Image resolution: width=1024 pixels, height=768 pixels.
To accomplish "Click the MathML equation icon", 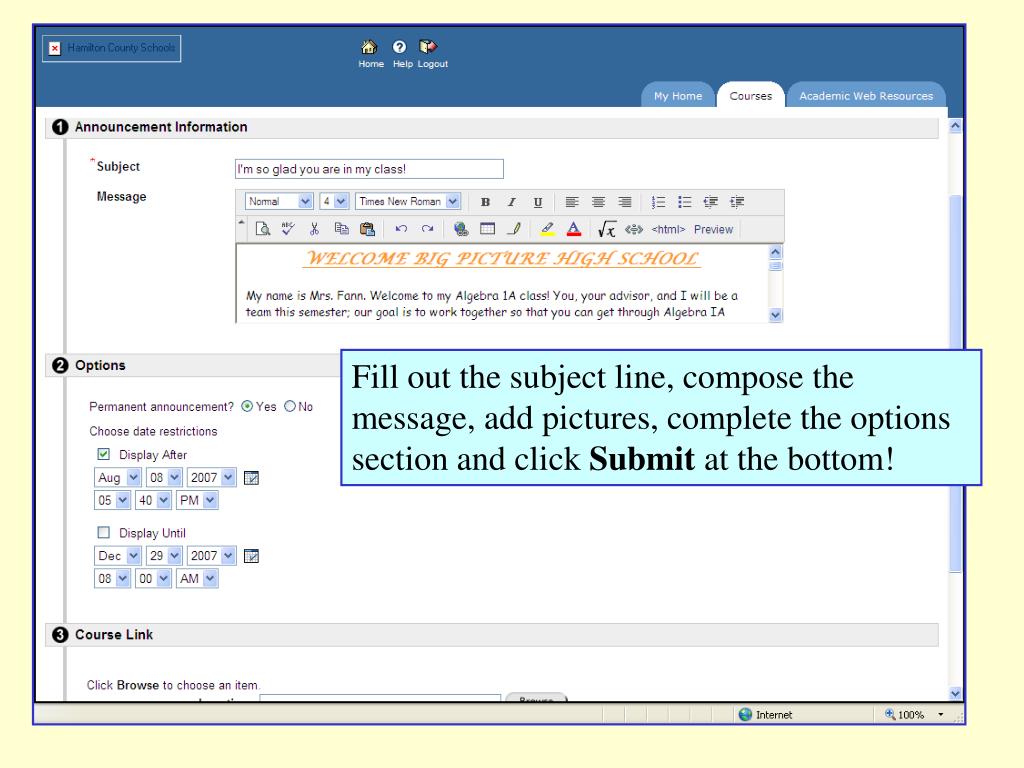I will pos(633,229).
